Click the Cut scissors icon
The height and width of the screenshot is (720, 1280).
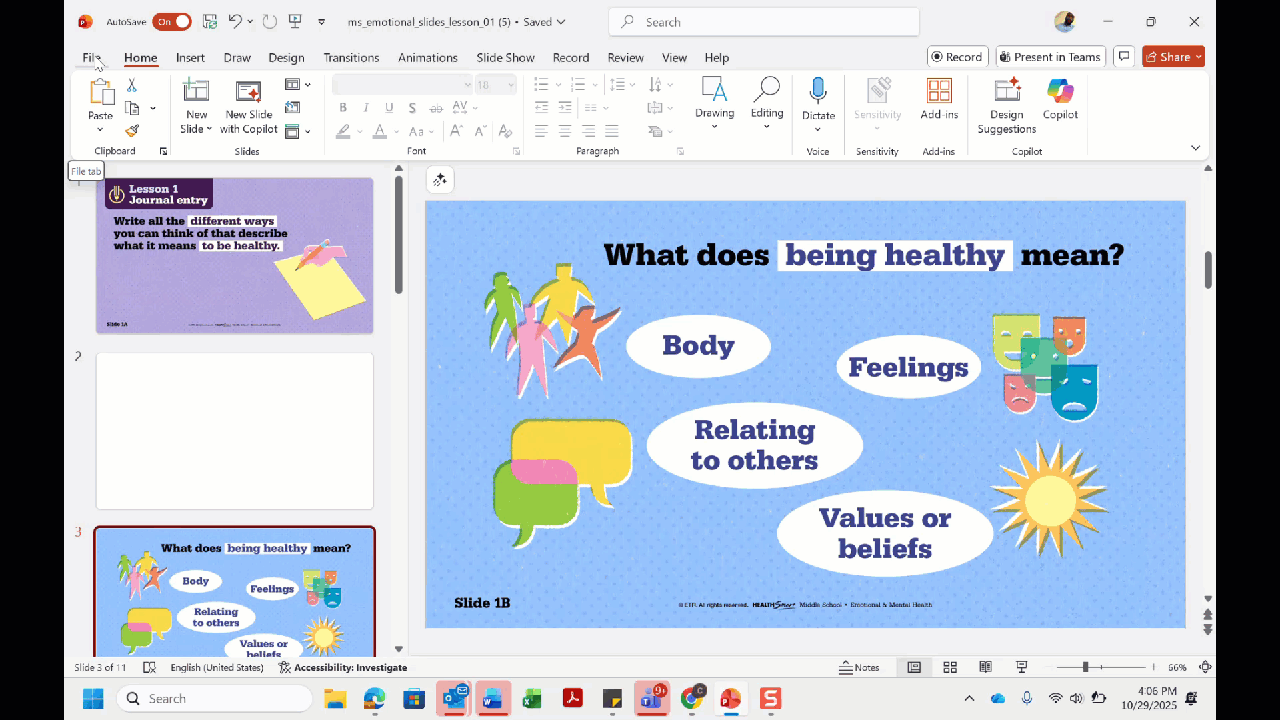[x=132, y=86]
